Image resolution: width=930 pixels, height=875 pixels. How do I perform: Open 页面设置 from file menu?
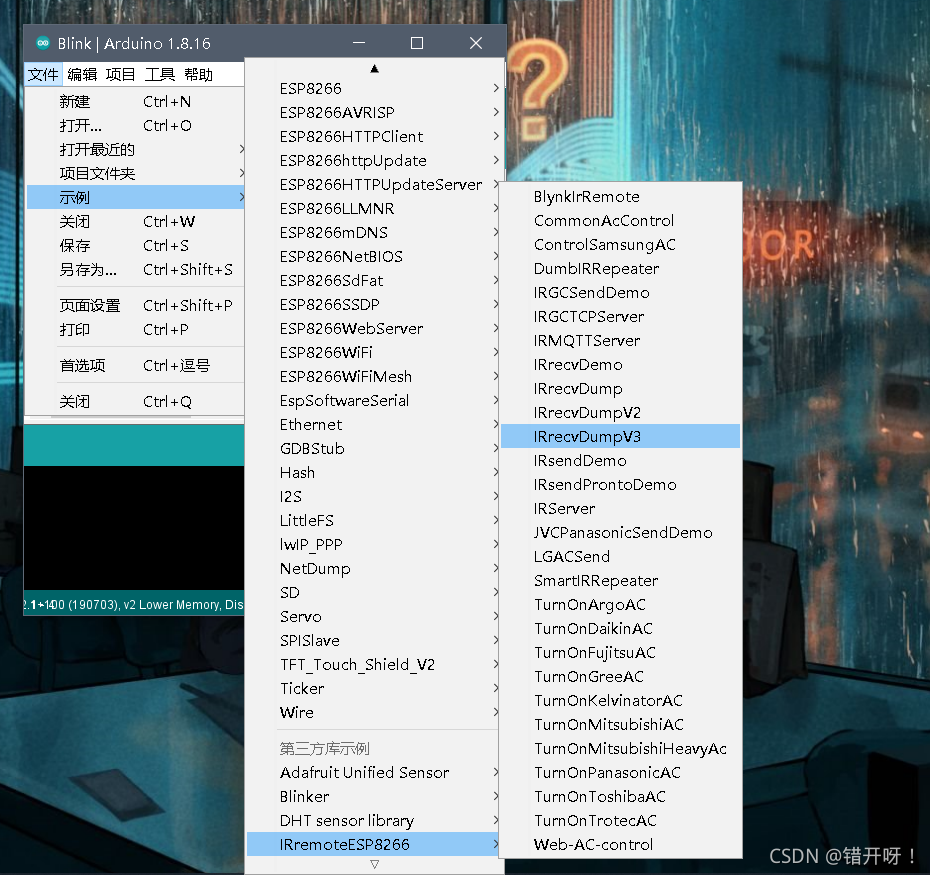click(x=135, y=306)
